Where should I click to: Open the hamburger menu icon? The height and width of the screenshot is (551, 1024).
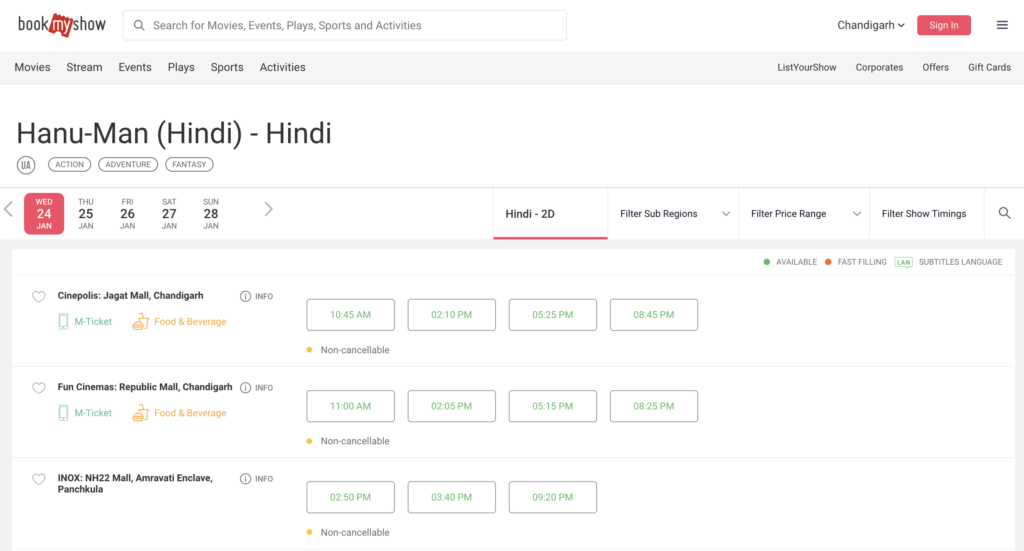click(x=1002, y=25)
